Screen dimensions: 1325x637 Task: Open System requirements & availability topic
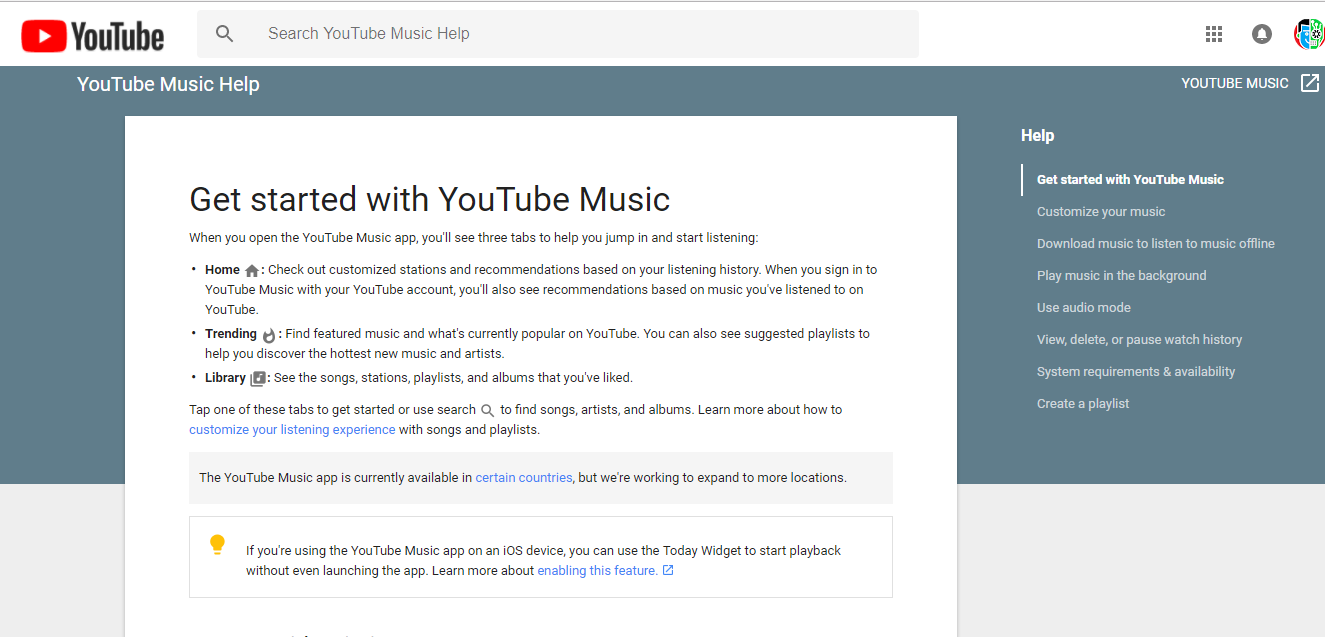(1136, 372)
